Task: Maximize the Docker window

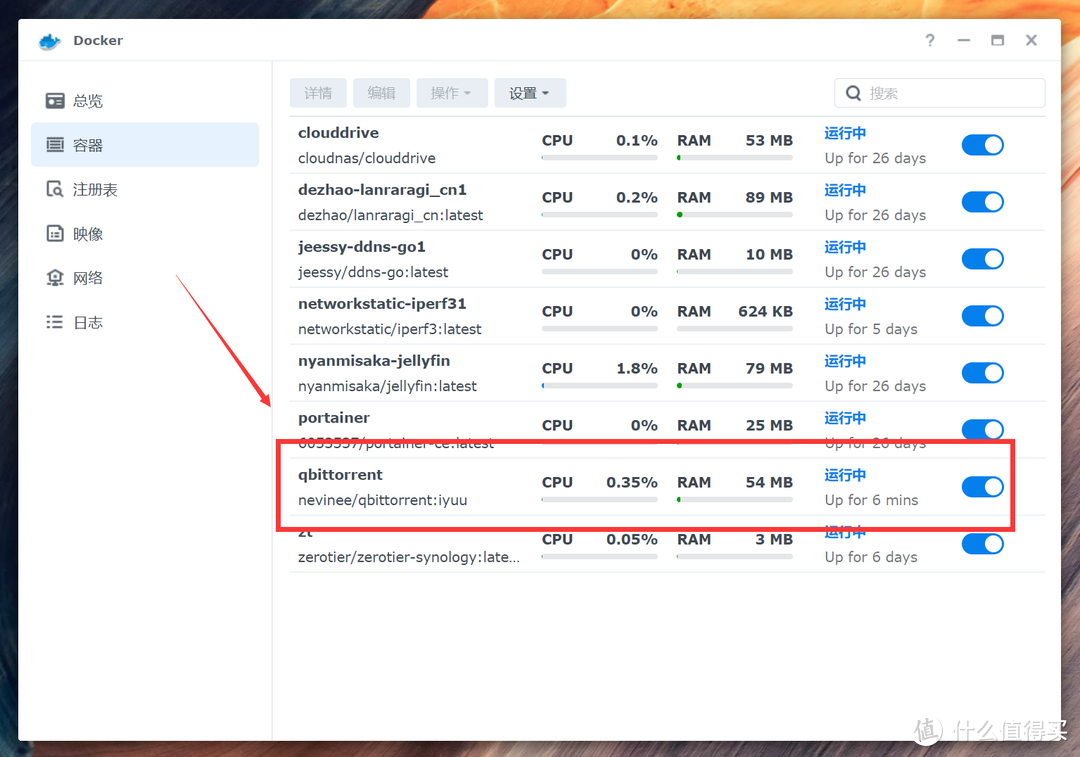Action: click(997, 40)
